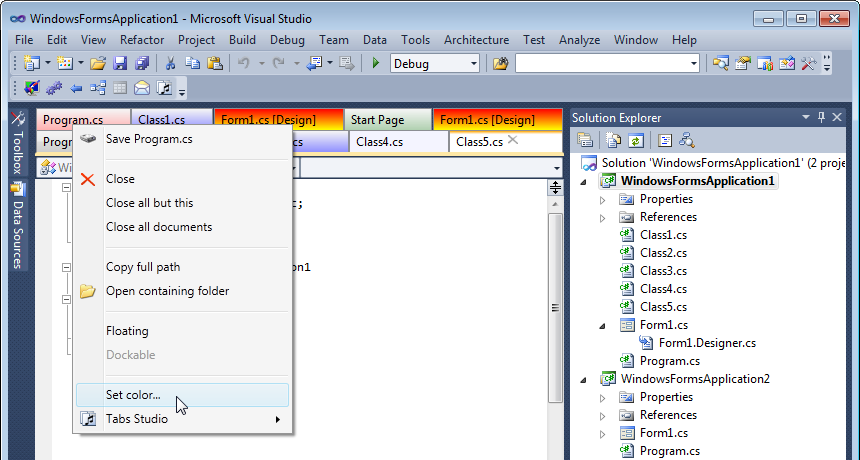Start debugging with green play arrow

point(376,64)
